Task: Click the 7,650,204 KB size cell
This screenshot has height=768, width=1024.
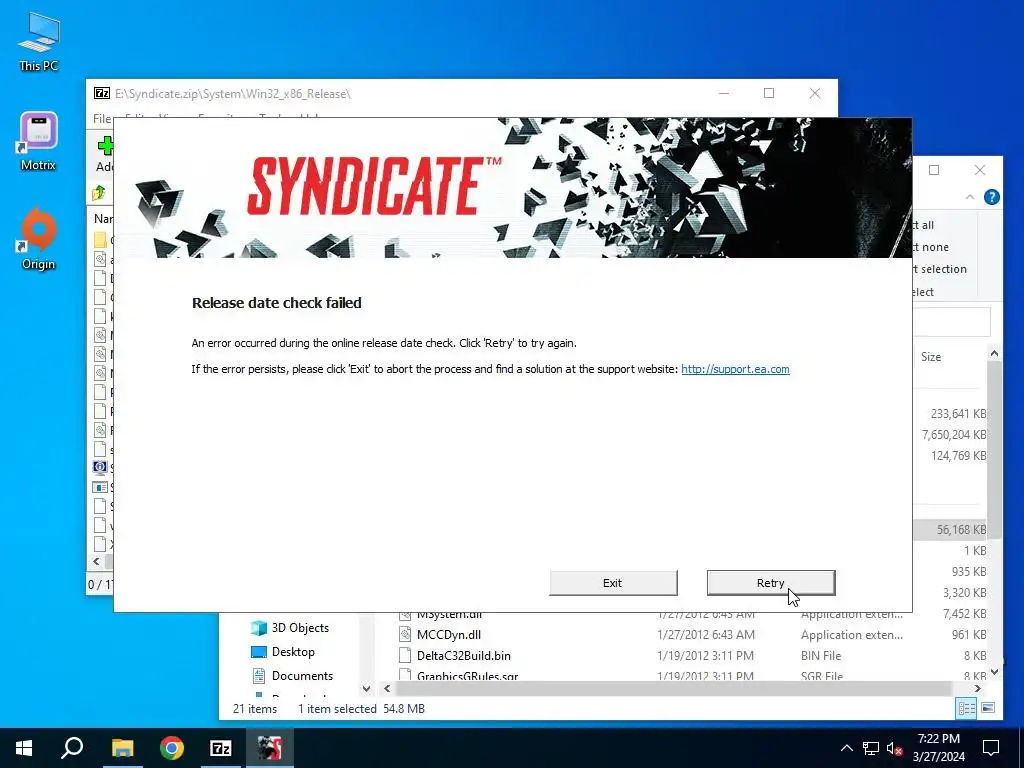Action: pyautogui.click(x=953, y=434)
